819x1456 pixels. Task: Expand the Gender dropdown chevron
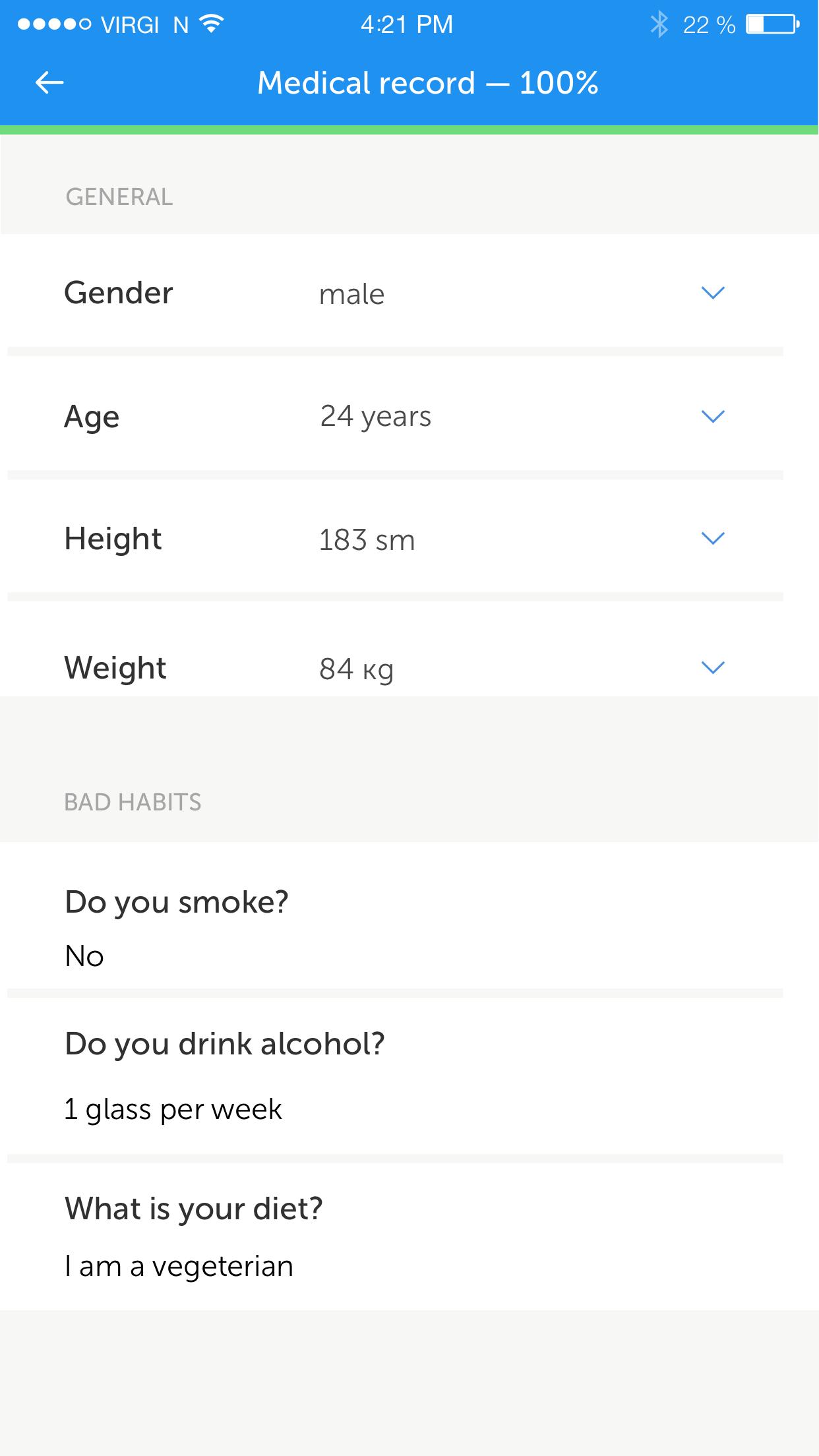coord(713,292)
